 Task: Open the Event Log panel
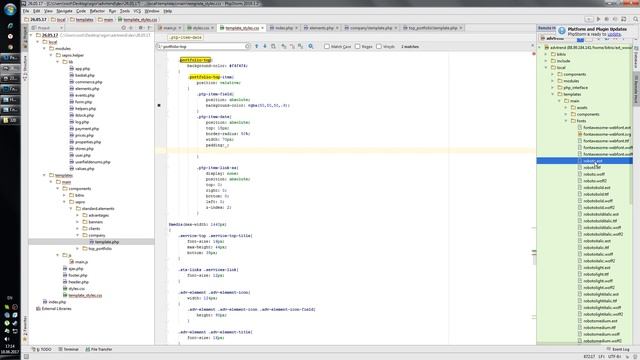[618, 349]
